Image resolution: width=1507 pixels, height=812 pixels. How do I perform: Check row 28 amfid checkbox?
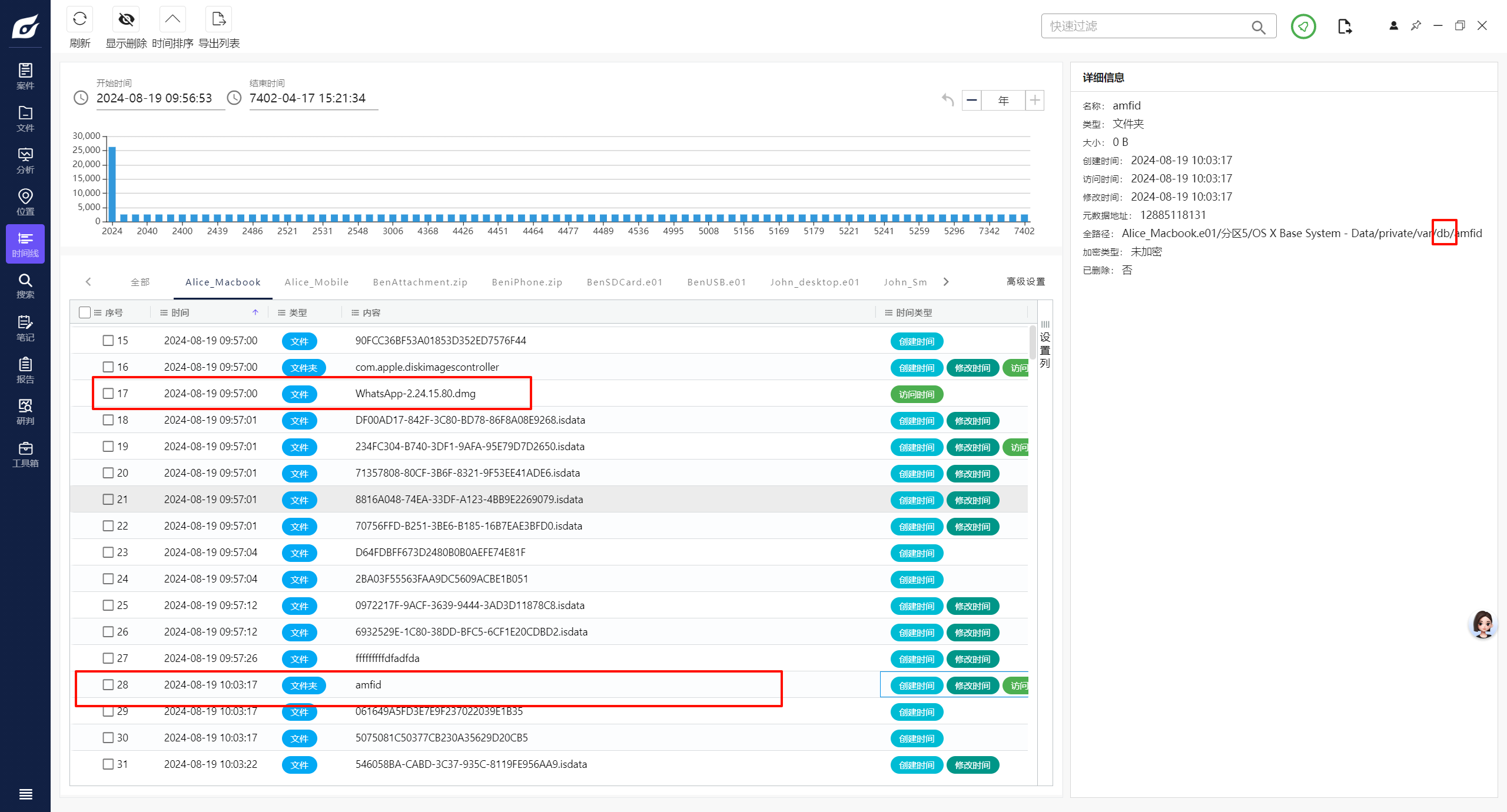108,684
